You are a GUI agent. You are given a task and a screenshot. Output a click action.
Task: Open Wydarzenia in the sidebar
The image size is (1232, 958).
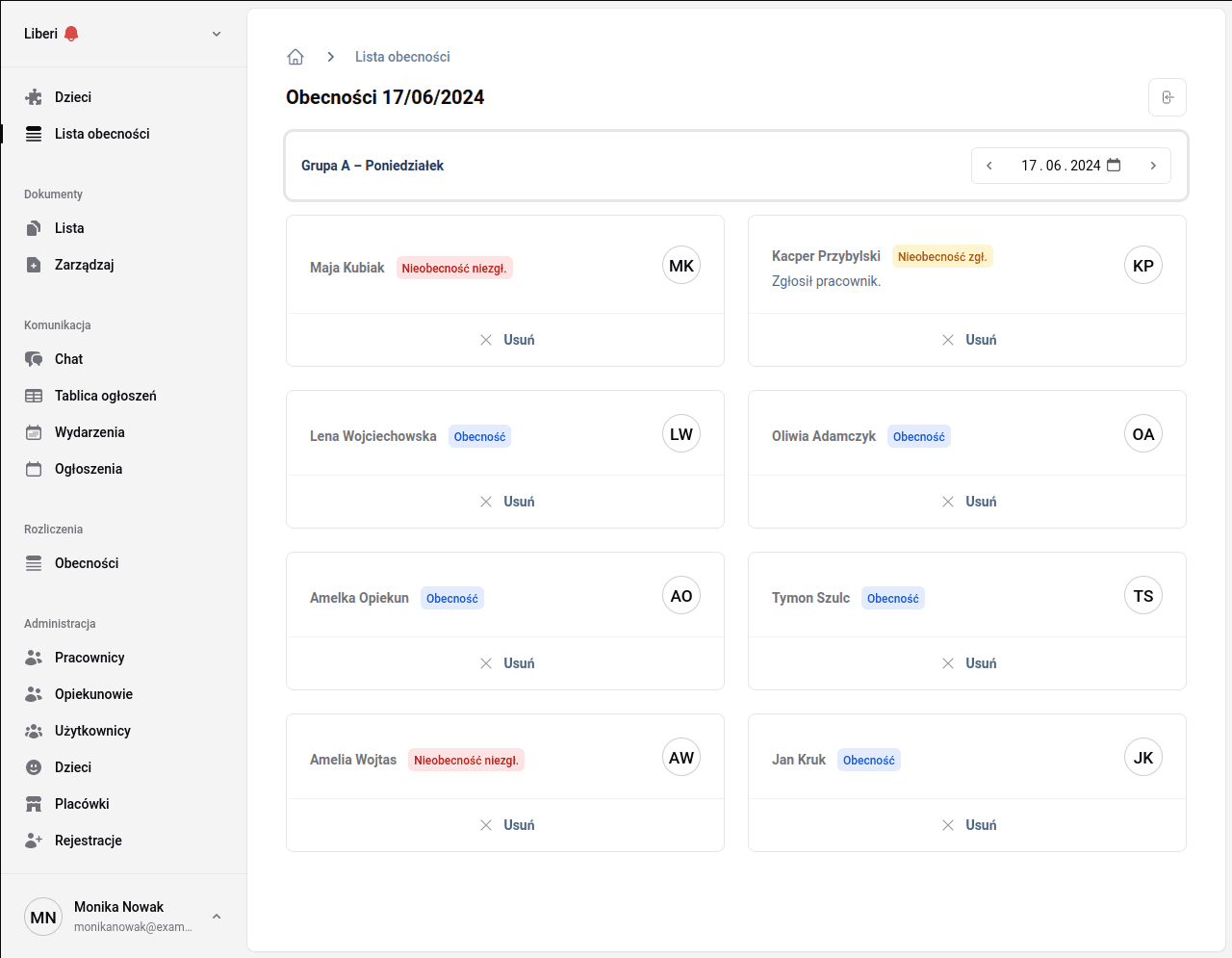point(90,432)
